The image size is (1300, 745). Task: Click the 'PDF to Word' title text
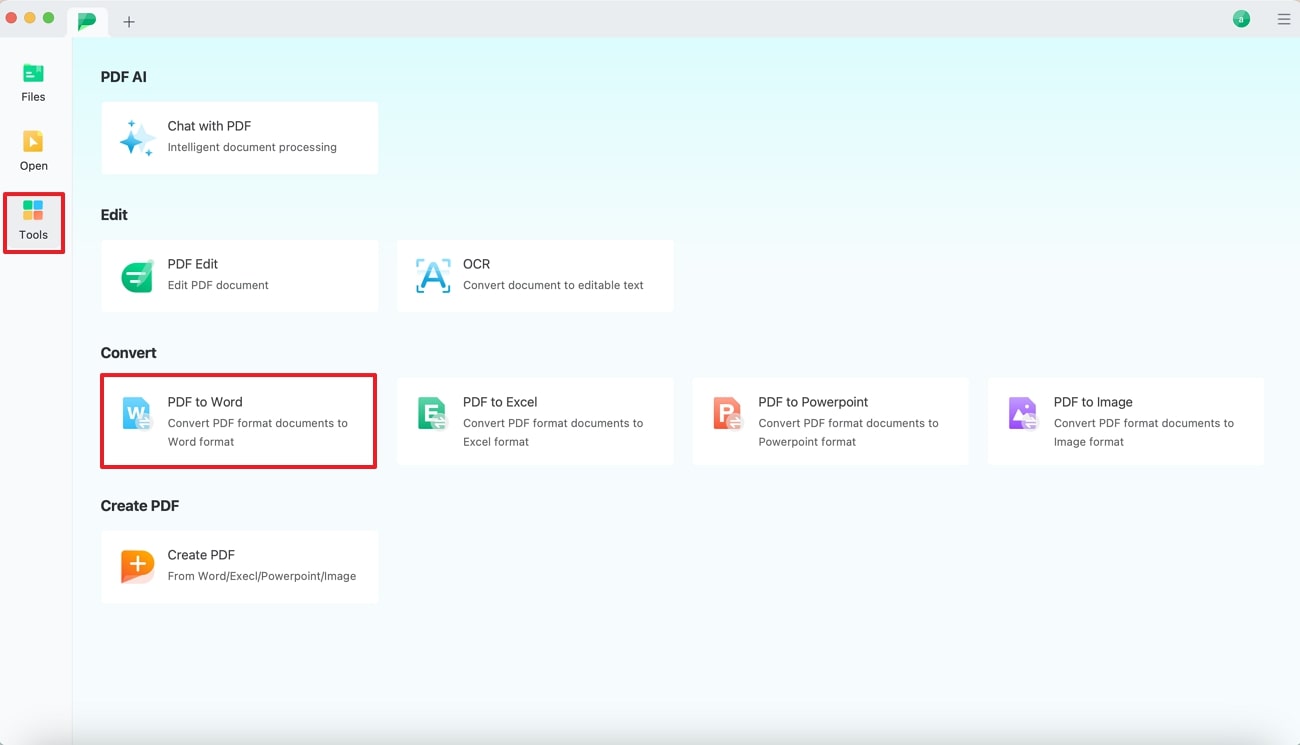tap(205, 402)
